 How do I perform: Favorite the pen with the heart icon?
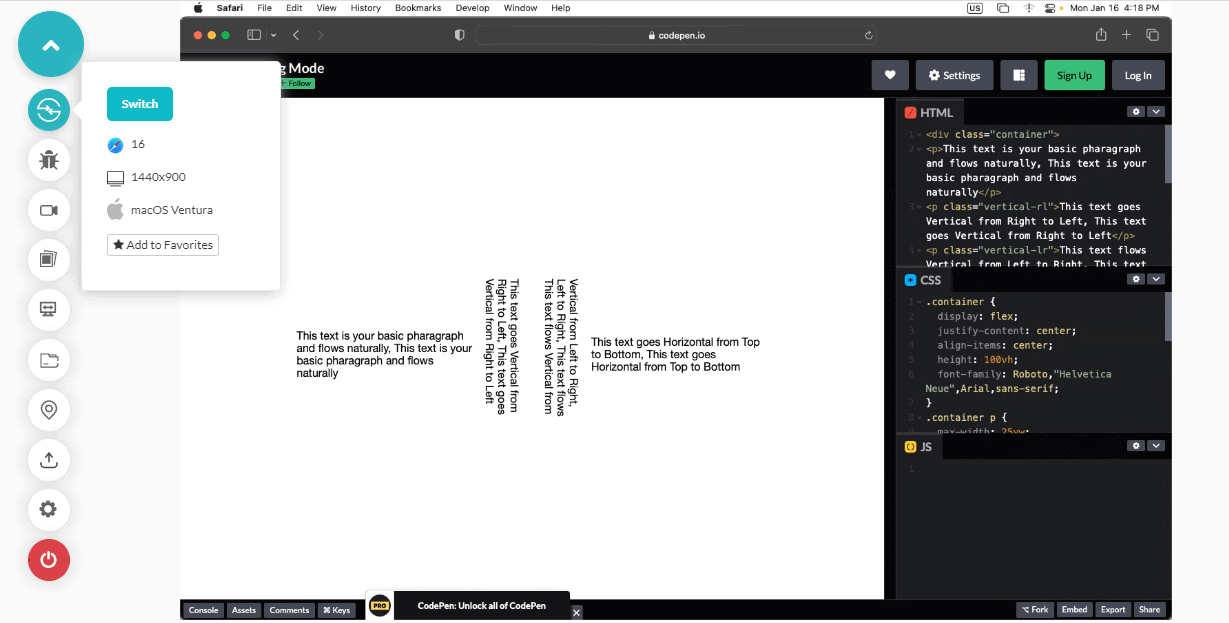point(890,74)
